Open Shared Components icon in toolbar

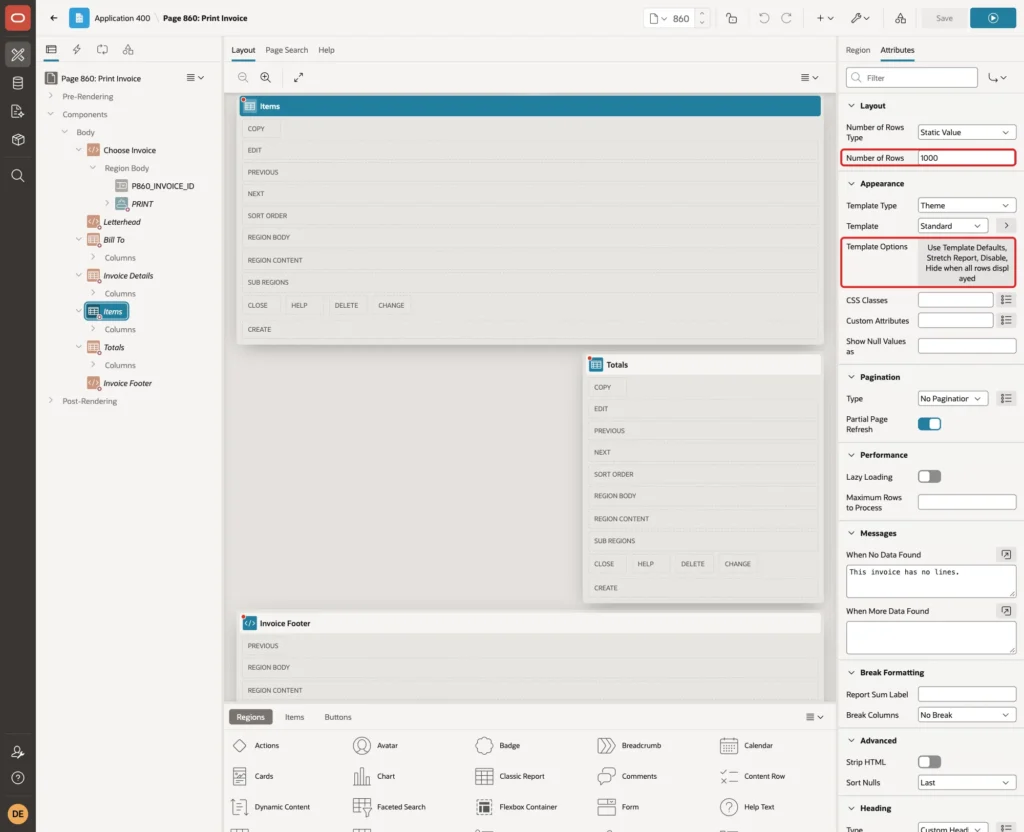pos(901,18)
